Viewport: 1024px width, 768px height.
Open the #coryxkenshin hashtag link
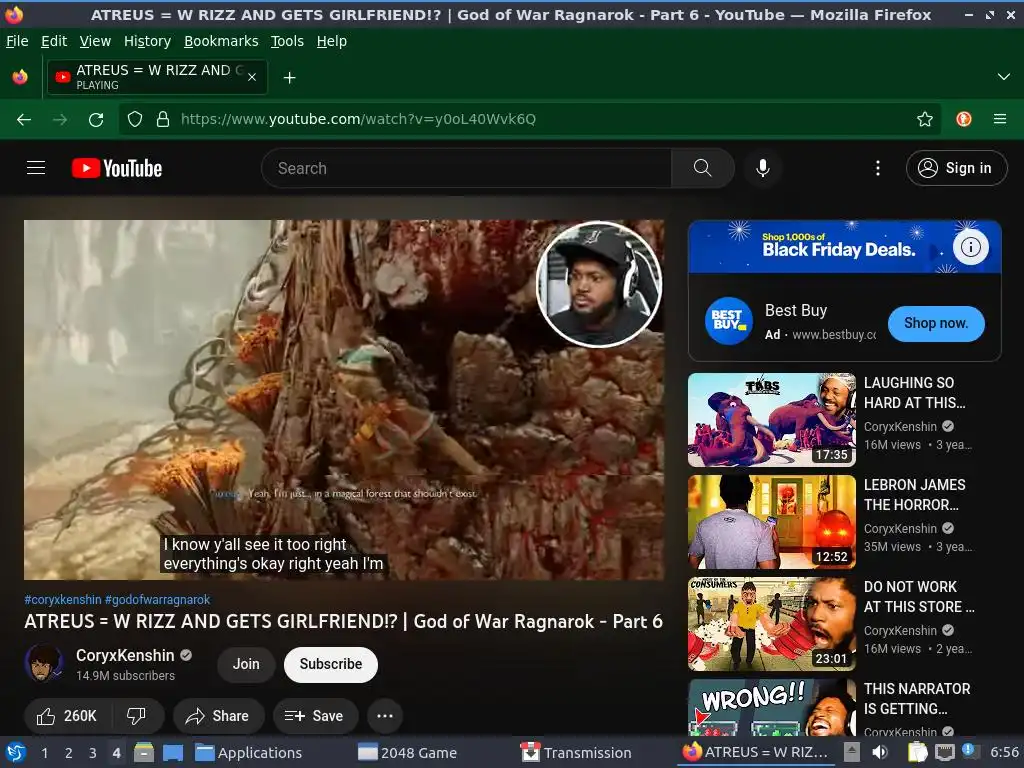click(x=63, y=600)
